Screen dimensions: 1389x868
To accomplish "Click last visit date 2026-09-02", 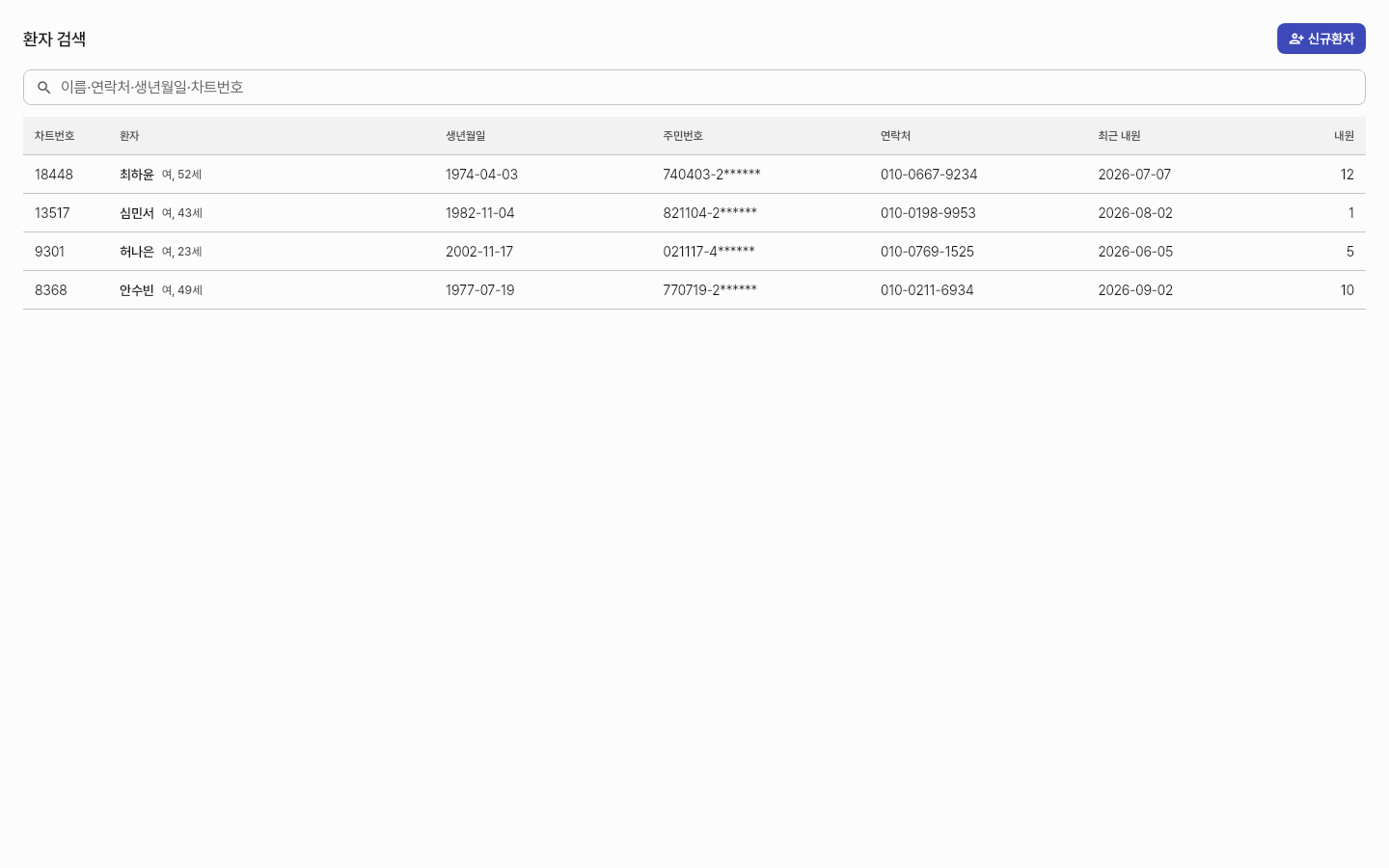I will pos(1135,290).
